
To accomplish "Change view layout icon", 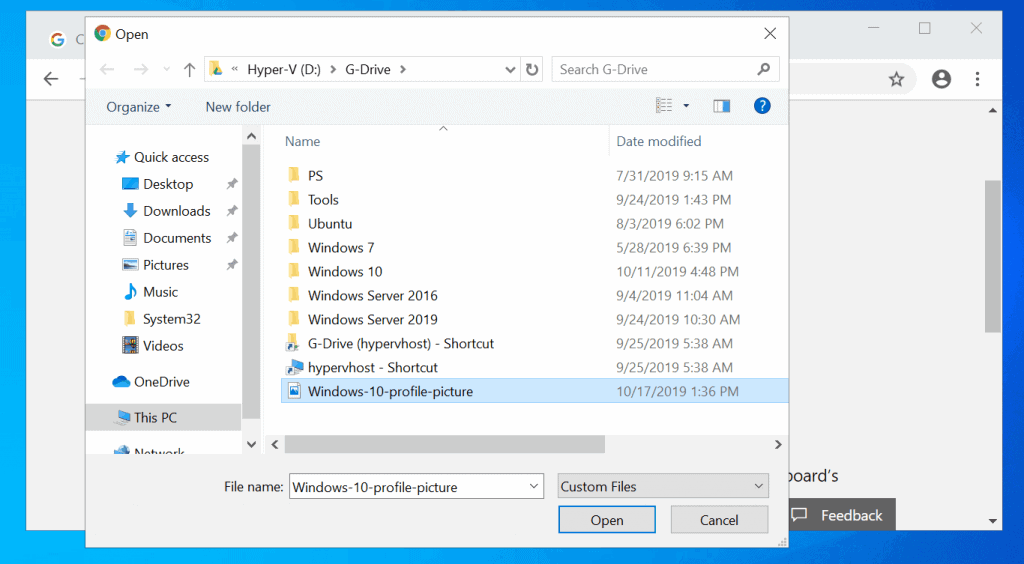I will tap(664, 106).
